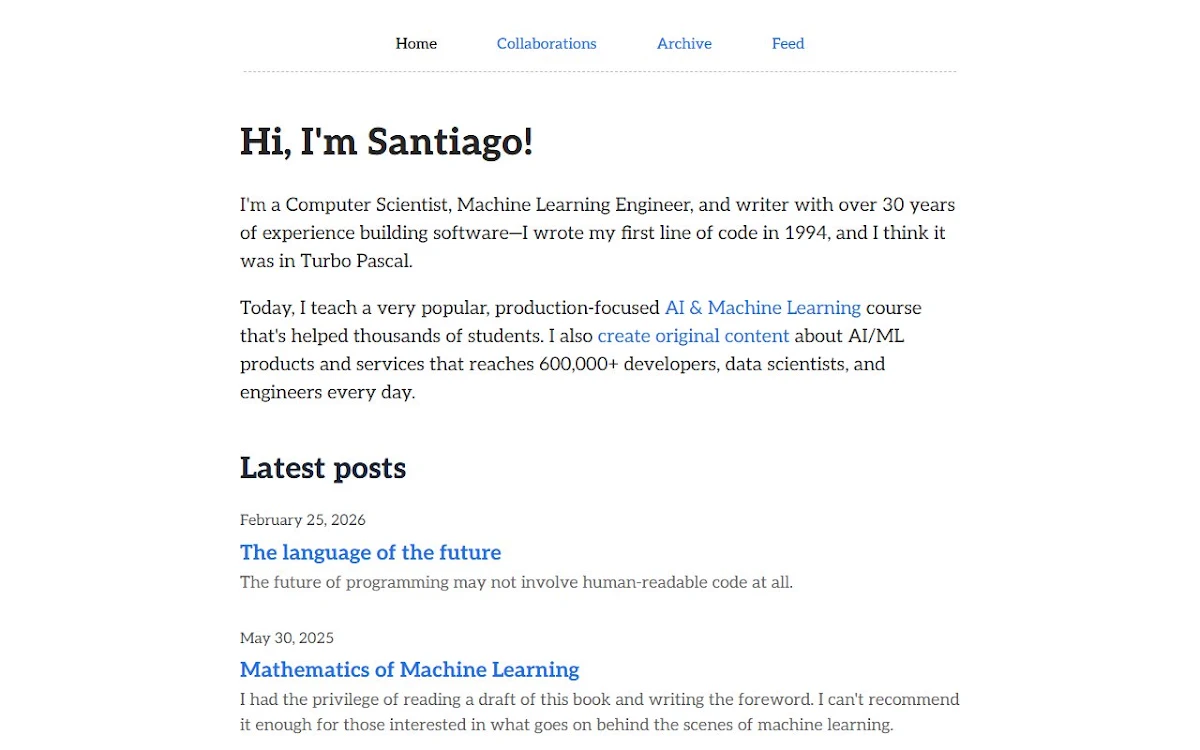Viewport: 1200px width, 750px height.
Task: Select the February 25, 2026 post date
Action: pos(303,520)
